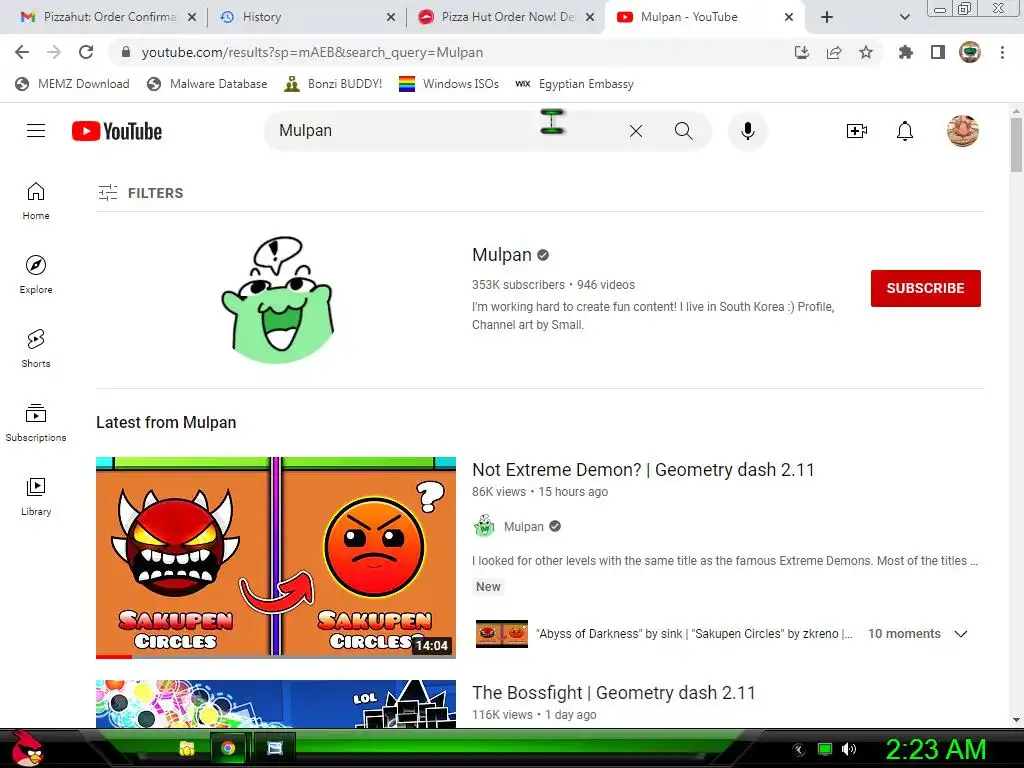Click the install/download icon in address bar

801,52
